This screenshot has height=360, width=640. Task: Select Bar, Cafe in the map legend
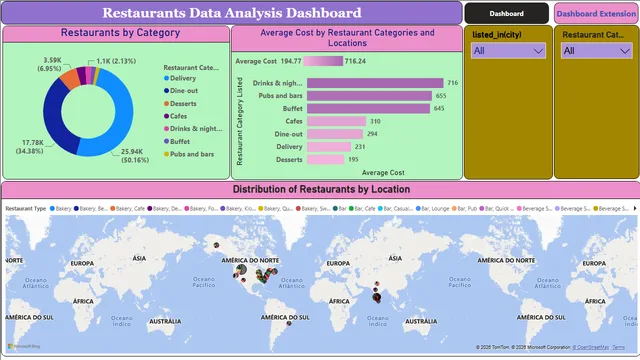[362, 208]
